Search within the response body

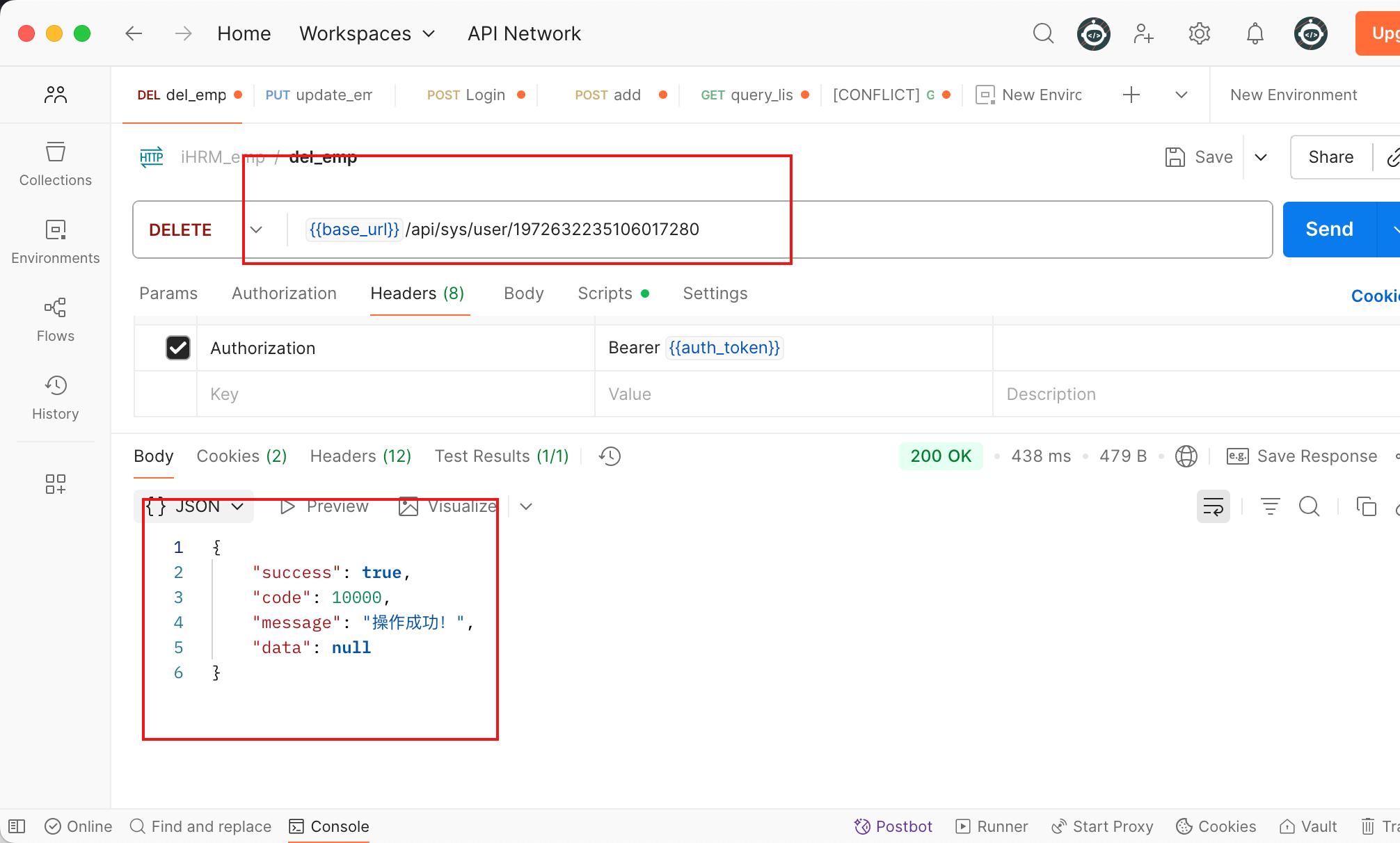coord(1309,506)
